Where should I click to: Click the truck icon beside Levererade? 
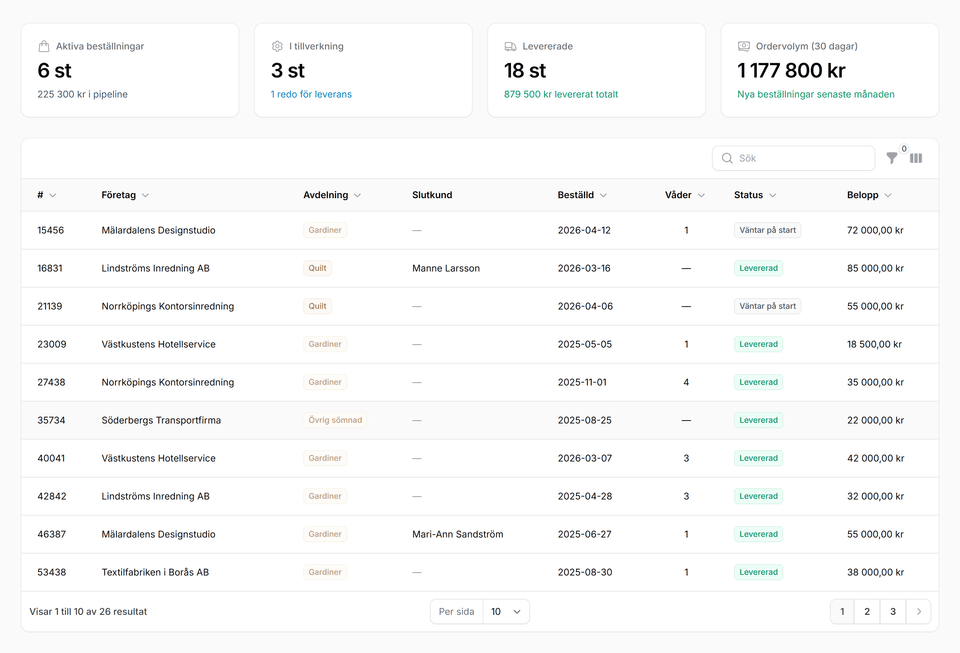point(511,46)
